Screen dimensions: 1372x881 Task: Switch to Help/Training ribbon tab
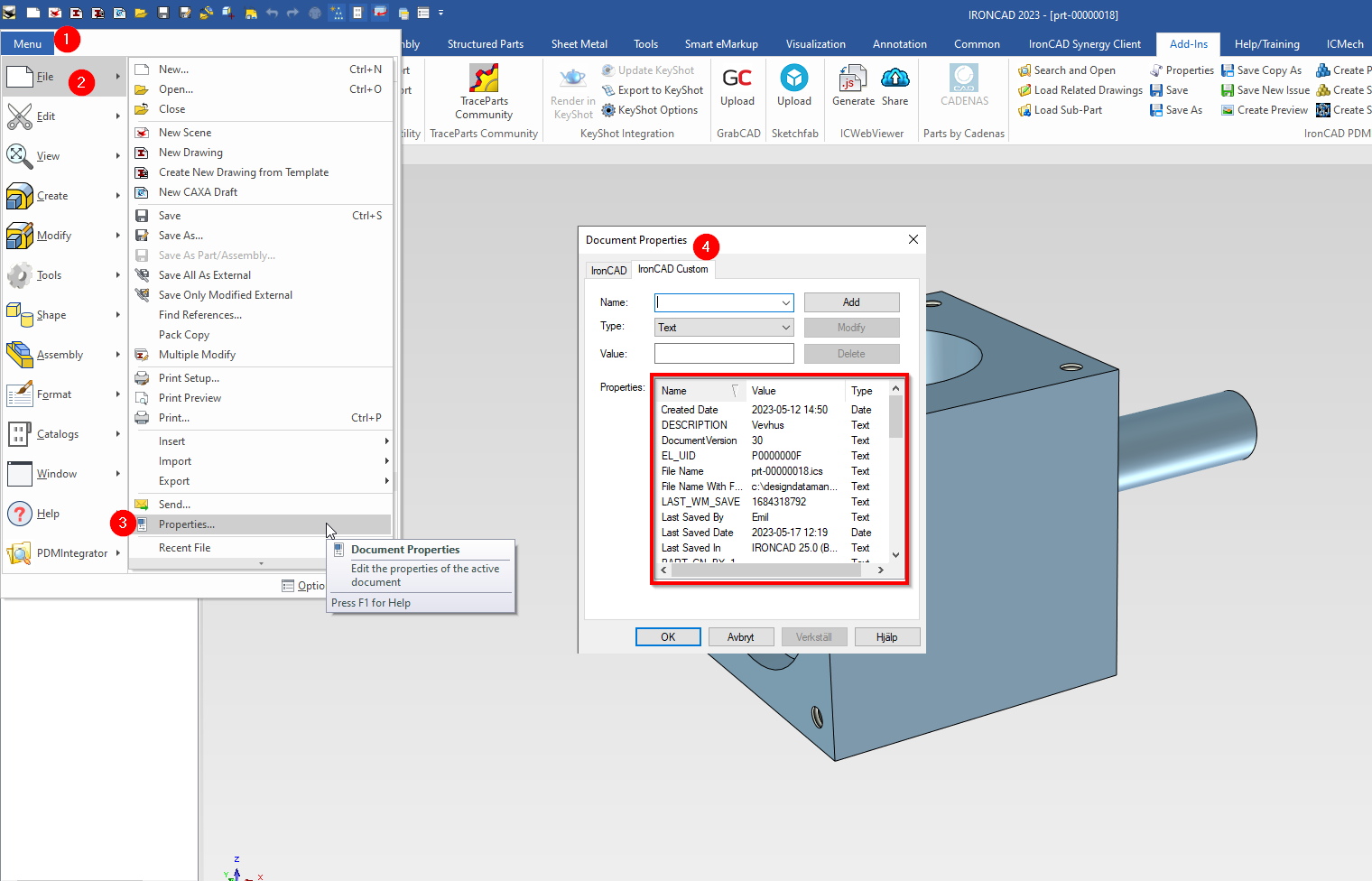pyautogui.click(x=1267, y=44)
